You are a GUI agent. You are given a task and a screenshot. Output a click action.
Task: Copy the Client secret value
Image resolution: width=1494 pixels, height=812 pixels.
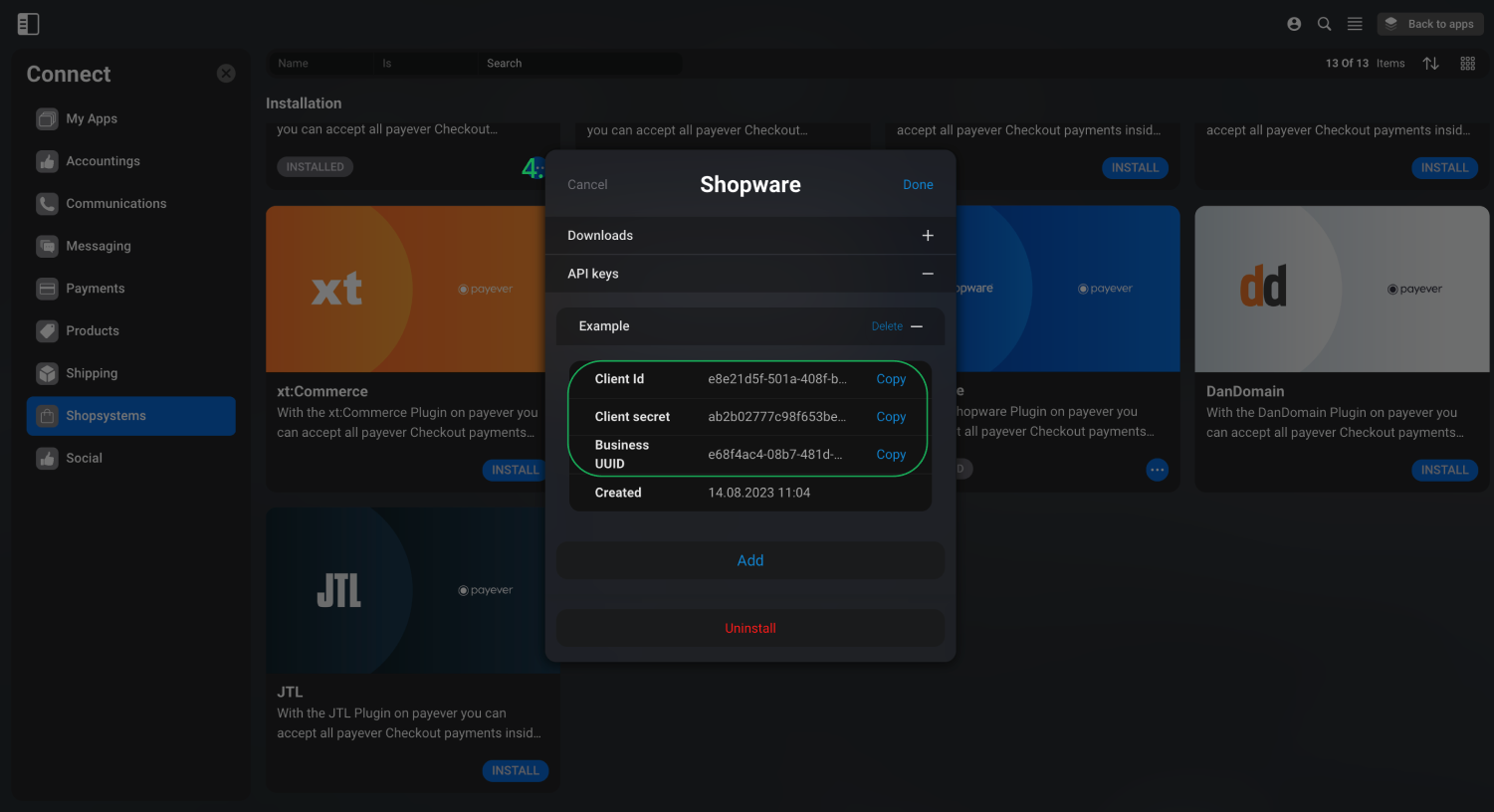[891, 417]
